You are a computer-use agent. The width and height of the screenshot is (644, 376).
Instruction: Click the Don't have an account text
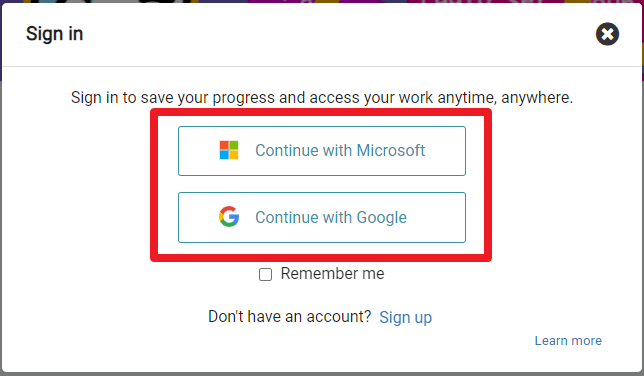click(x=290, y=316)
